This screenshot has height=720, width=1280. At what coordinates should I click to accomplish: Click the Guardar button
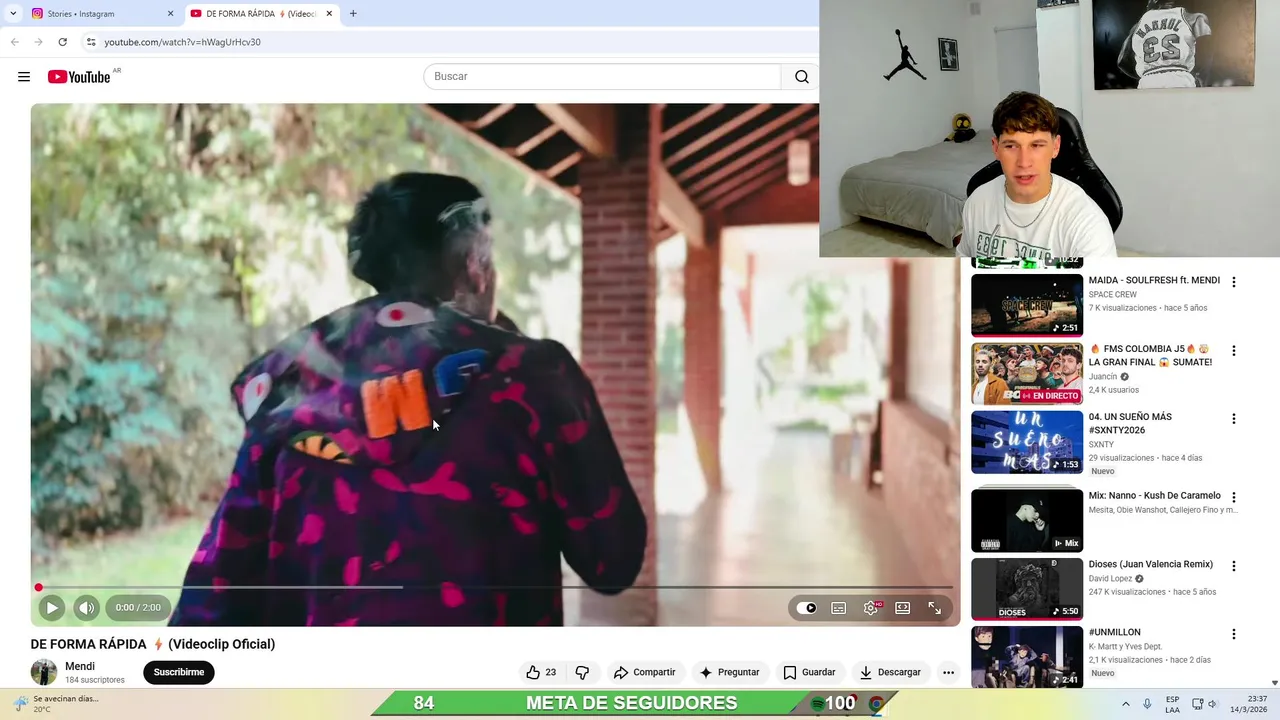point(809,672)
